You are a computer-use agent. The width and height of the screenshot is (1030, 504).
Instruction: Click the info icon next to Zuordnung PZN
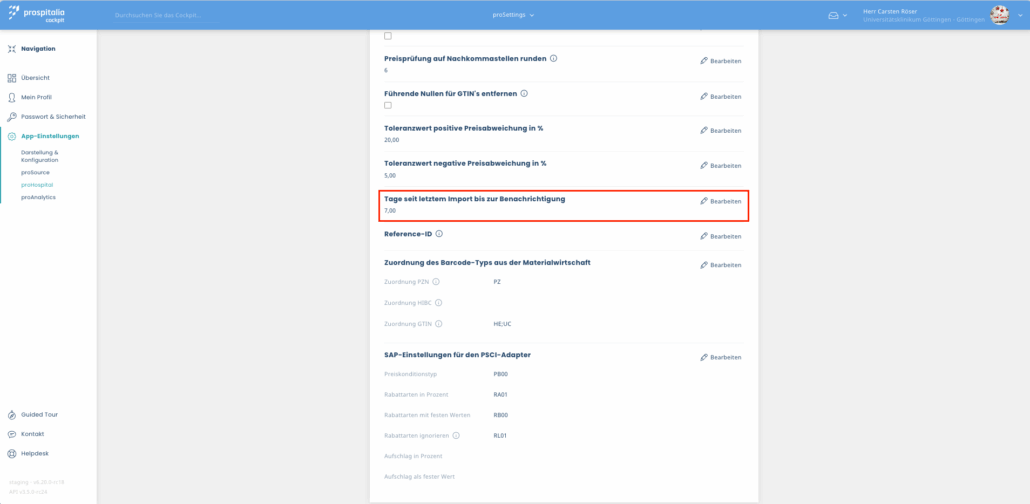click(435, 282)
